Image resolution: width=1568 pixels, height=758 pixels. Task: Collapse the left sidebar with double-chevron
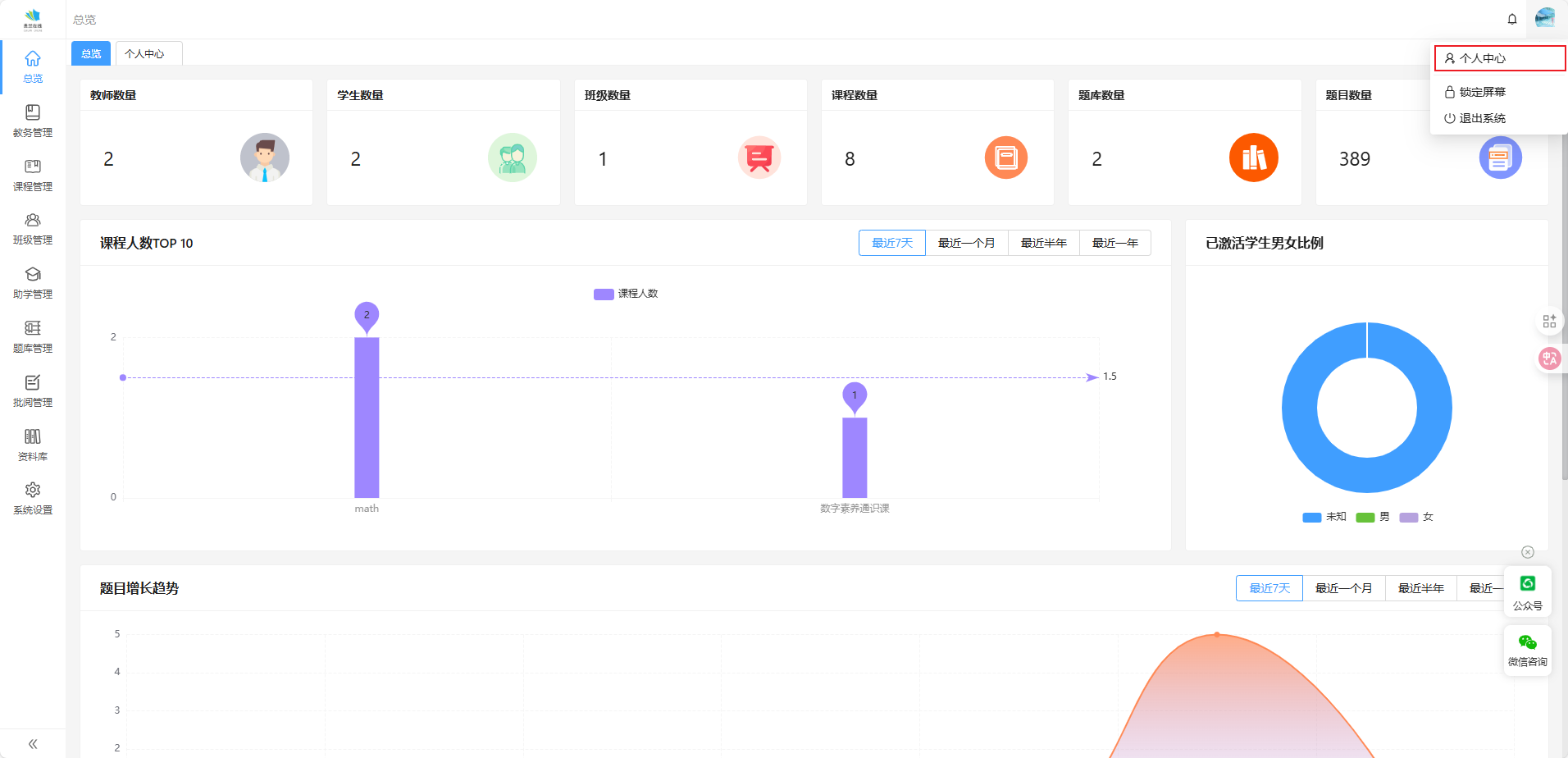tap(33, 744)
